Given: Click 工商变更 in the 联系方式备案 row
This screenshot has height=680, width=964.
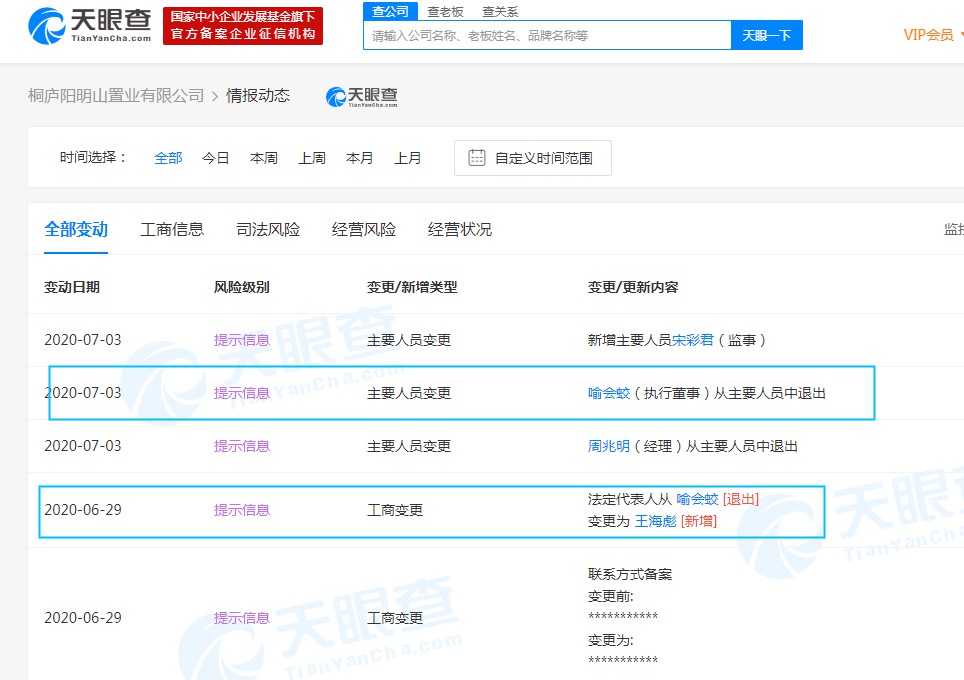Looking at the screenshot, I should (395, 618).
